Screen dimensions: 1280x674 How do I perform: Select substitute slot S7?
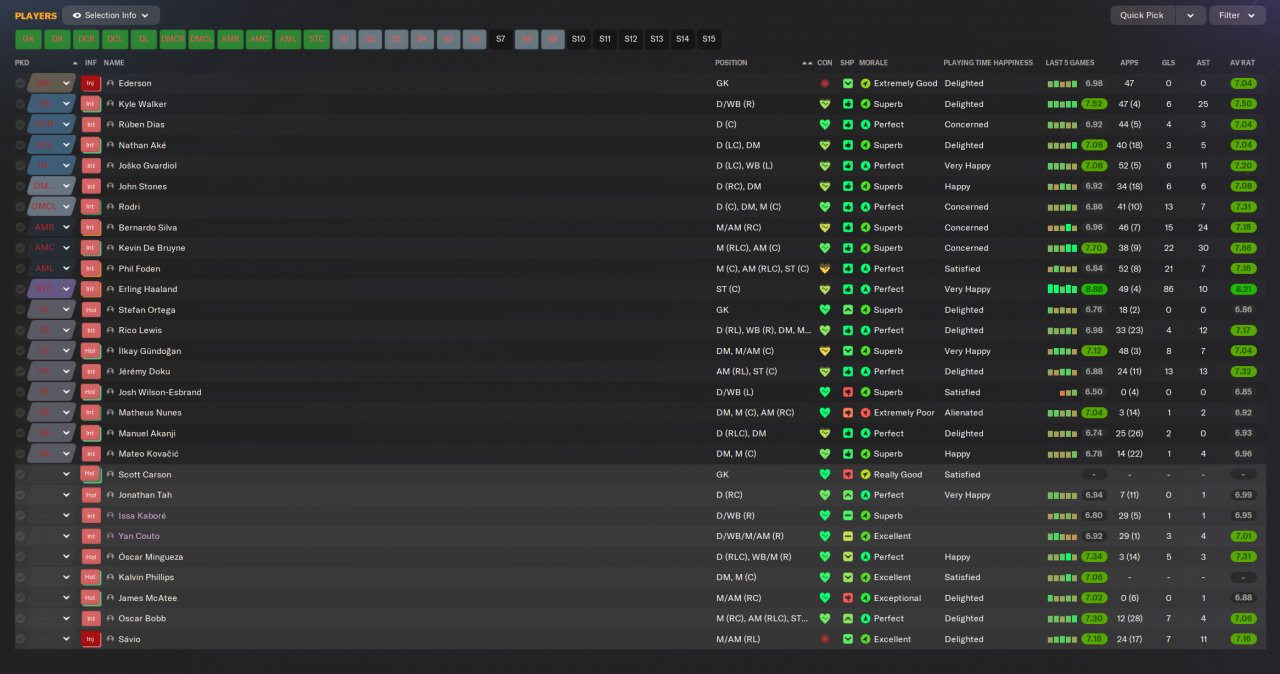(501, 40)
